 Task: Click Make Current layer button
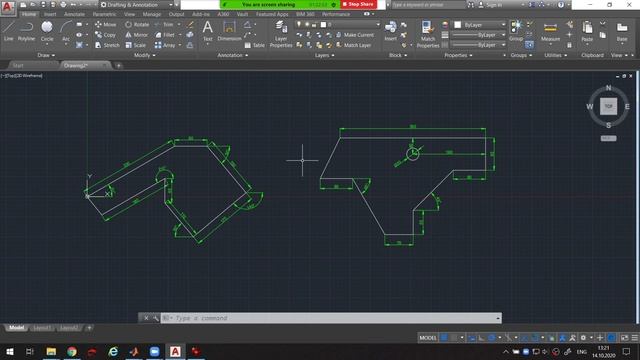pyautogui.click(x=355, y=35)
